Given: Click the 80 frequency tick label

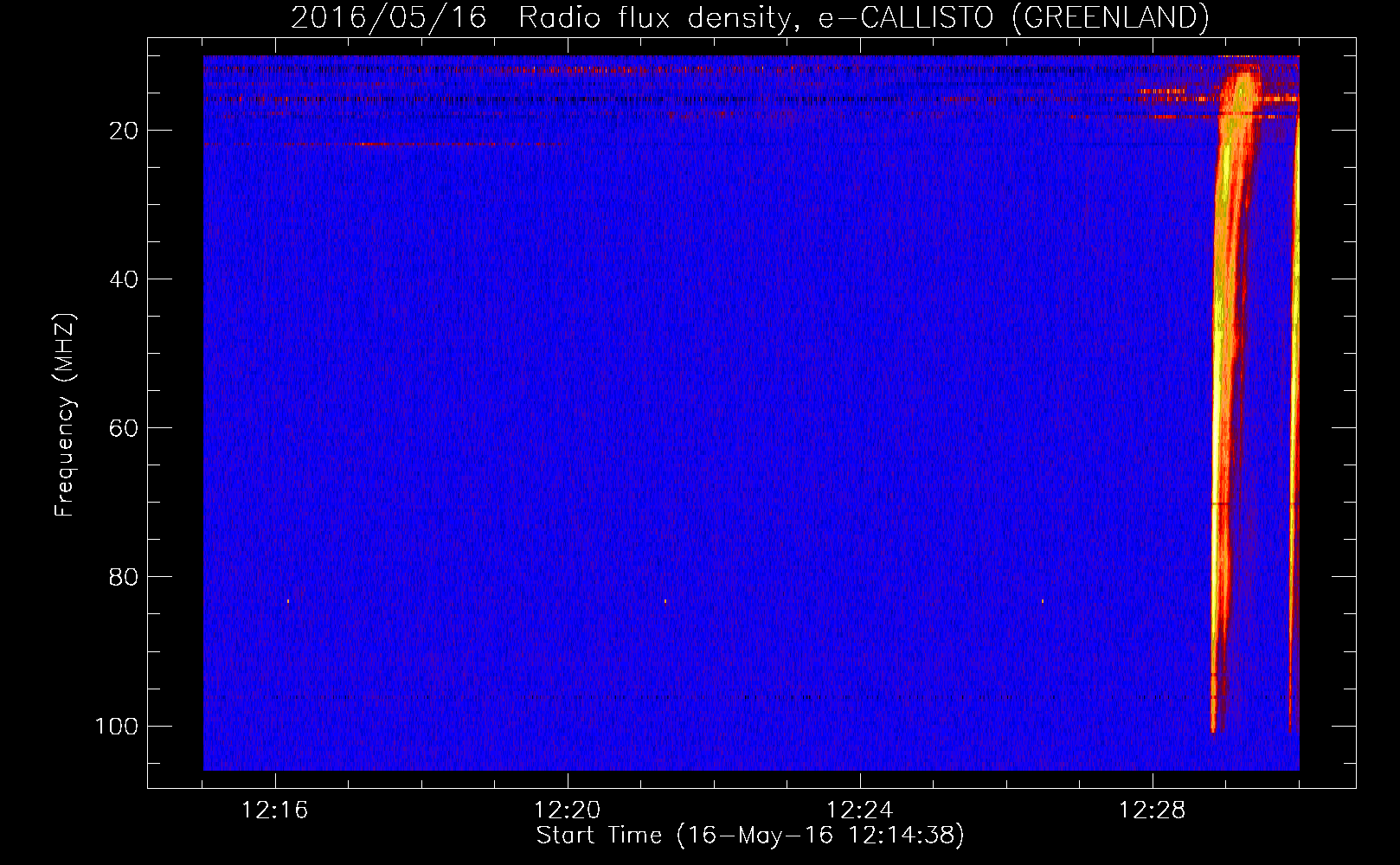Looking at the screenshot, I should pyautogui.click(x=124, y=577).
